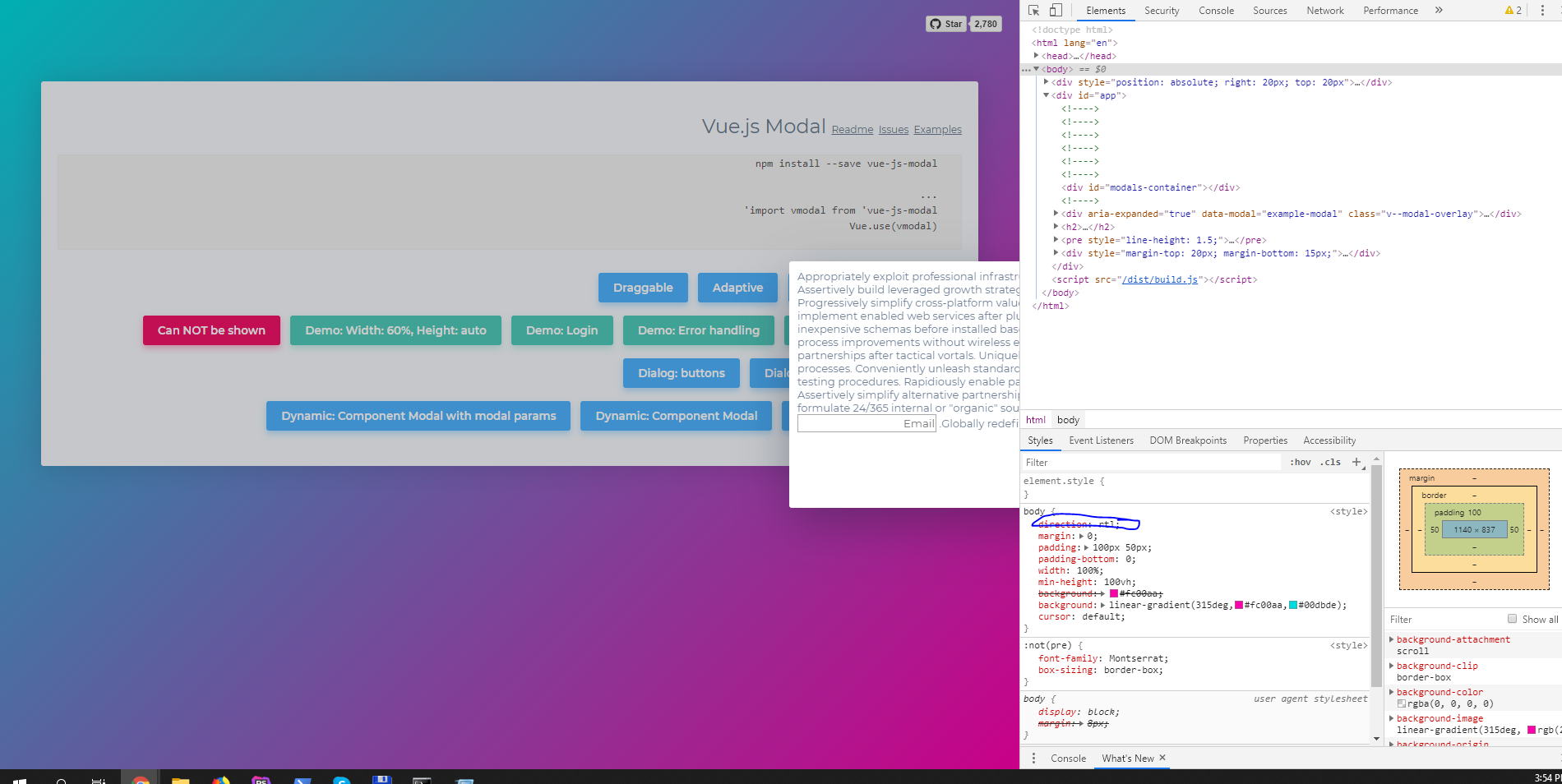1562x784 pixels.
Task: Open the Readme link
Action: click(853, 130)
